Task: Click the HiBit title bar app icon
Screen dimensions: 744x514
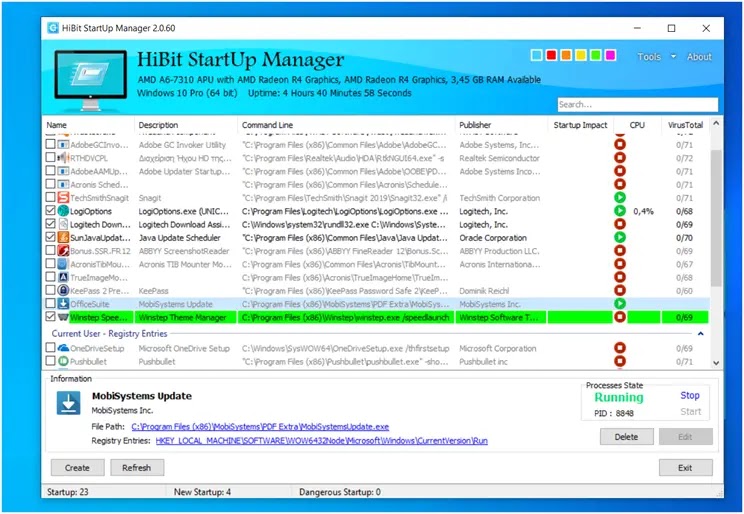Action: pyautogui.click(x=53, y=28)
